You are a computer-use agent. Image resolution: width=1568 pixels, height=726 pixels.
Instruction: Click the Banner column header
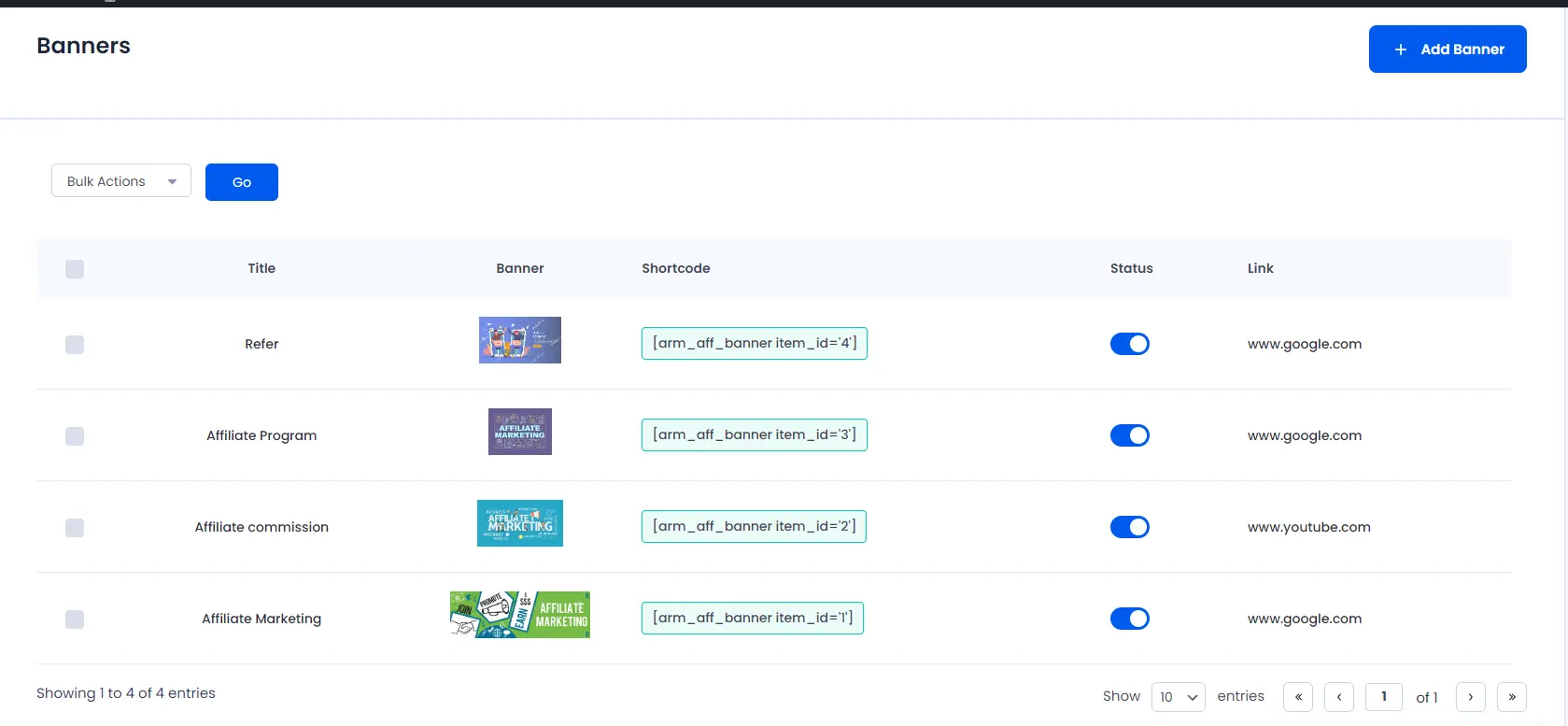point(520,268)
